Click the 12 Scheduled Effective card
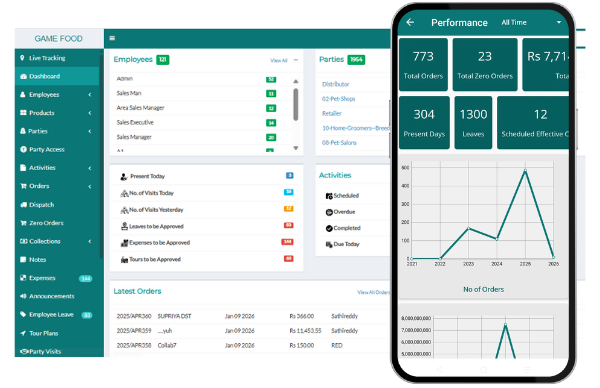 533,122
